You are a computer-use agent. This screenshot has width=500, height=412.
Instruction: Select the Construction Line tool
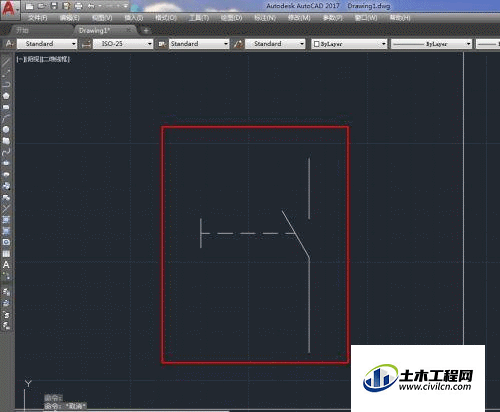click(6, 73)
